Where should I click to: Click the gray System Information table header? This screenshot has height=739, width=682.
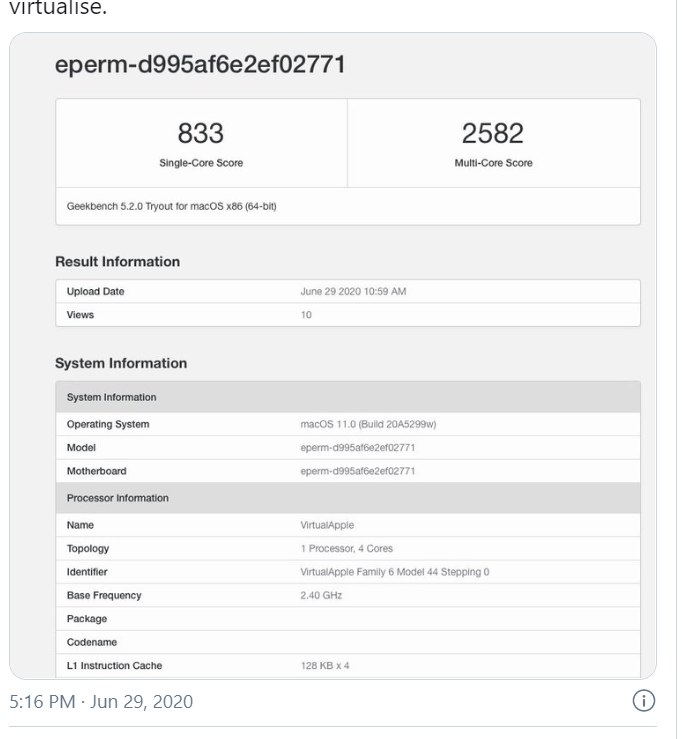click(348, 397)
